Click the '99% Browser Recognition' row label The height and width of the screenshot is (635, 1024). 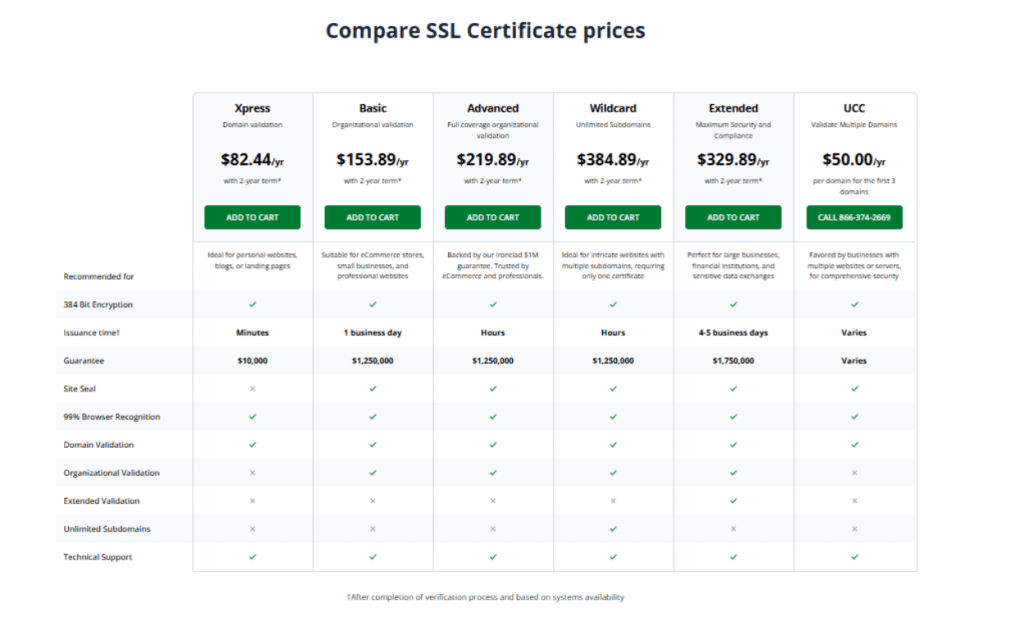coord(112,417)
